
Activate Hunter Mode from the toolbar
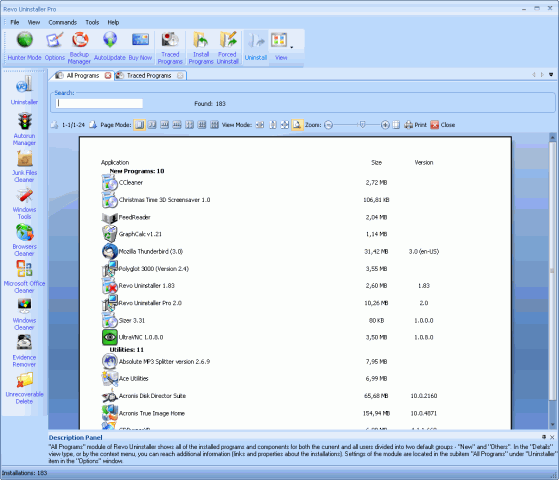point(24,46)
